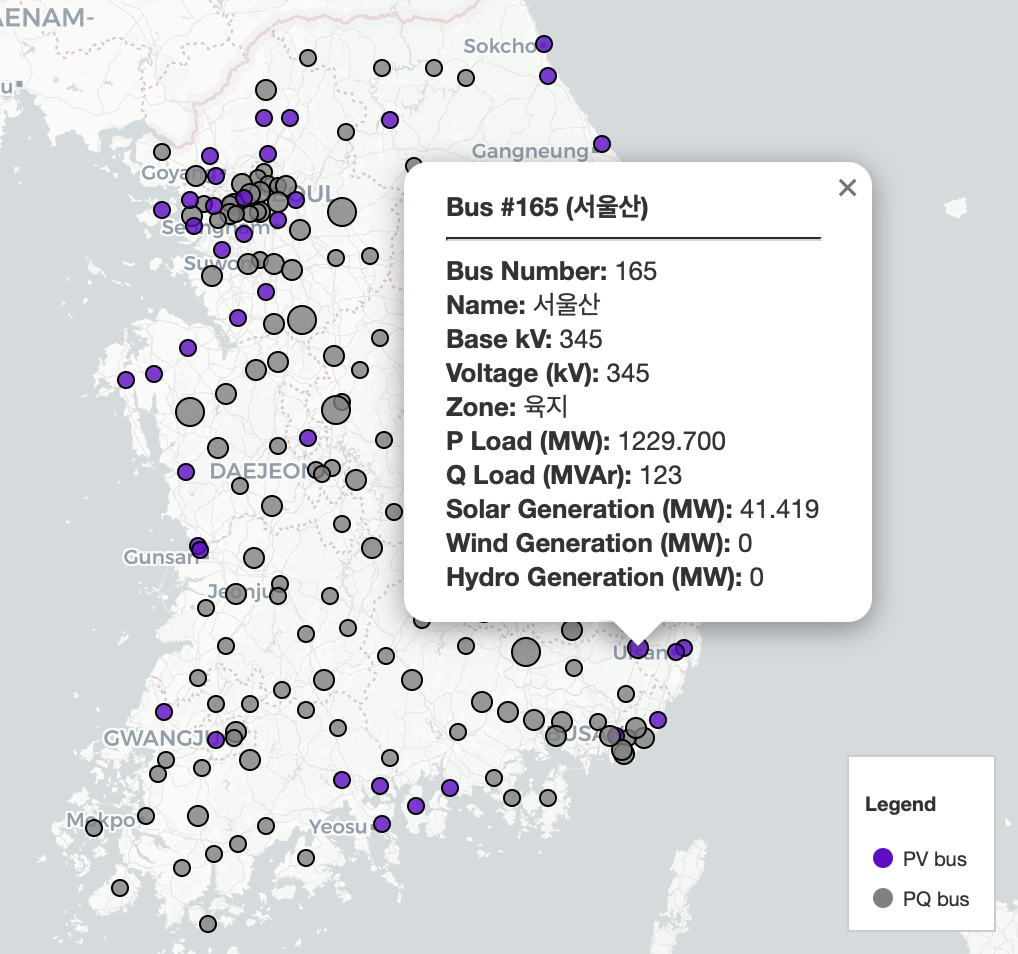Select the purple marker just east of Ulsan

click(x=684, y=648)
